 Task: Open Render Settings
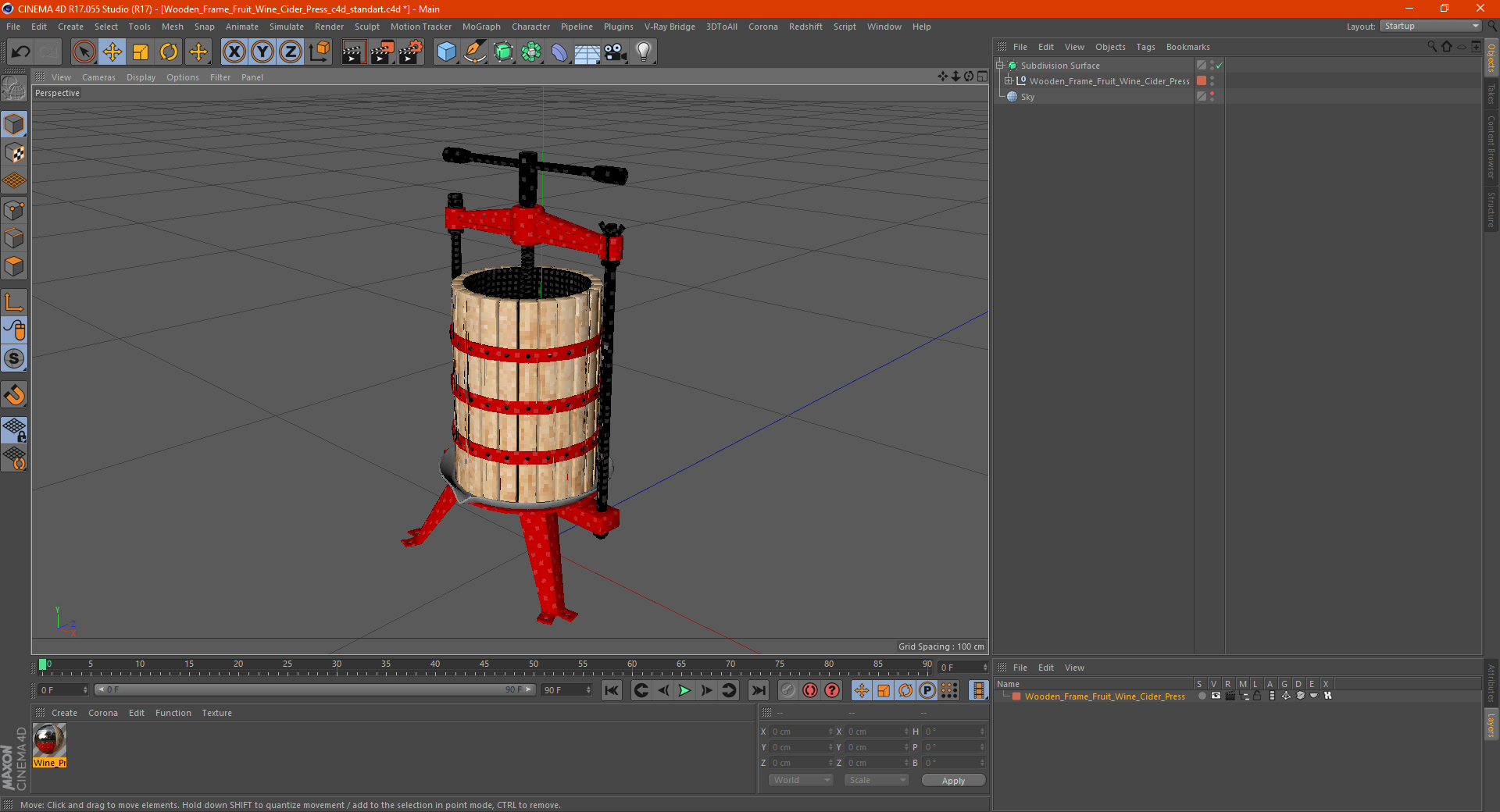tap(411, 52)
